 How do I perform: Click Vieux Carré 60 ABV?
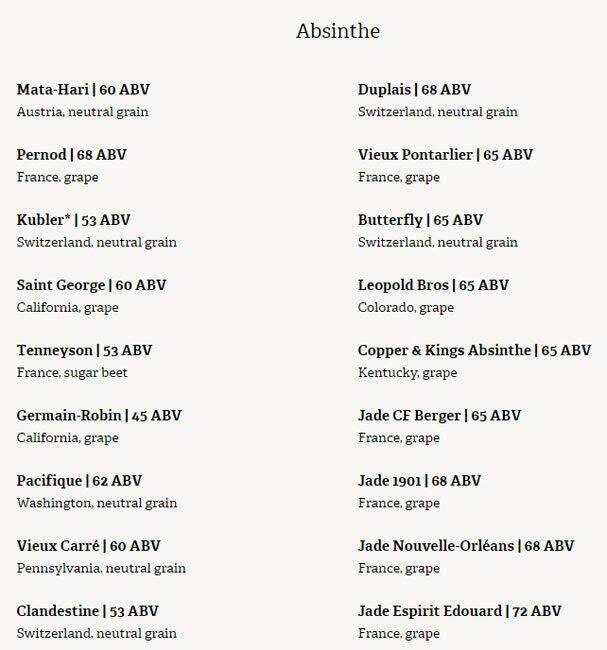(88, 546)
